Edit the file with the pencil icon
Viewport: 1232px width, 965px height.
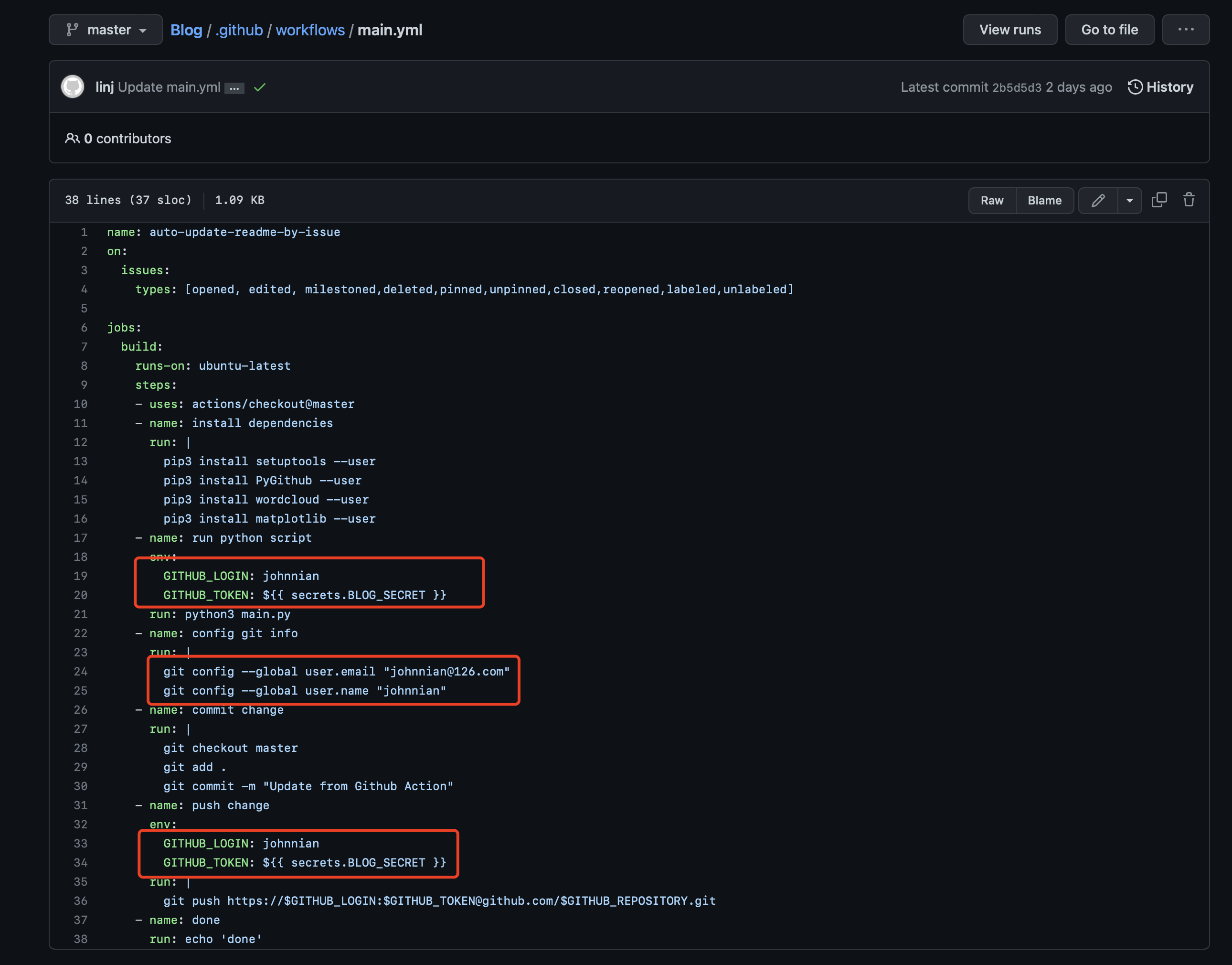coord(1098,200)
